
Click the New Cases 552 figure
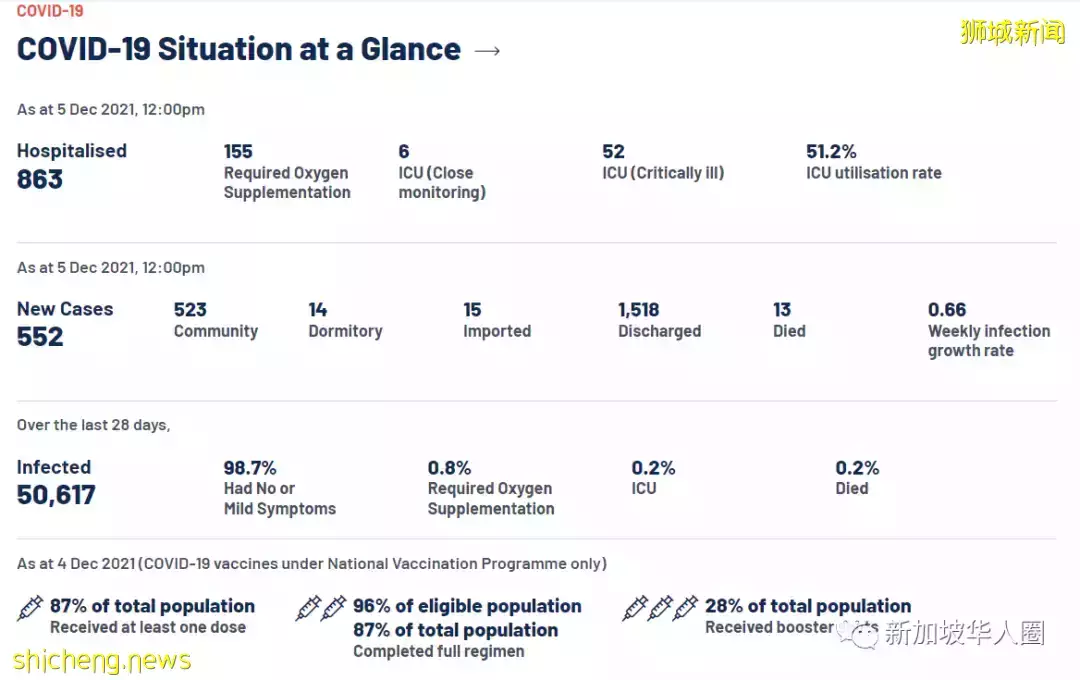[x=65, y=324]
